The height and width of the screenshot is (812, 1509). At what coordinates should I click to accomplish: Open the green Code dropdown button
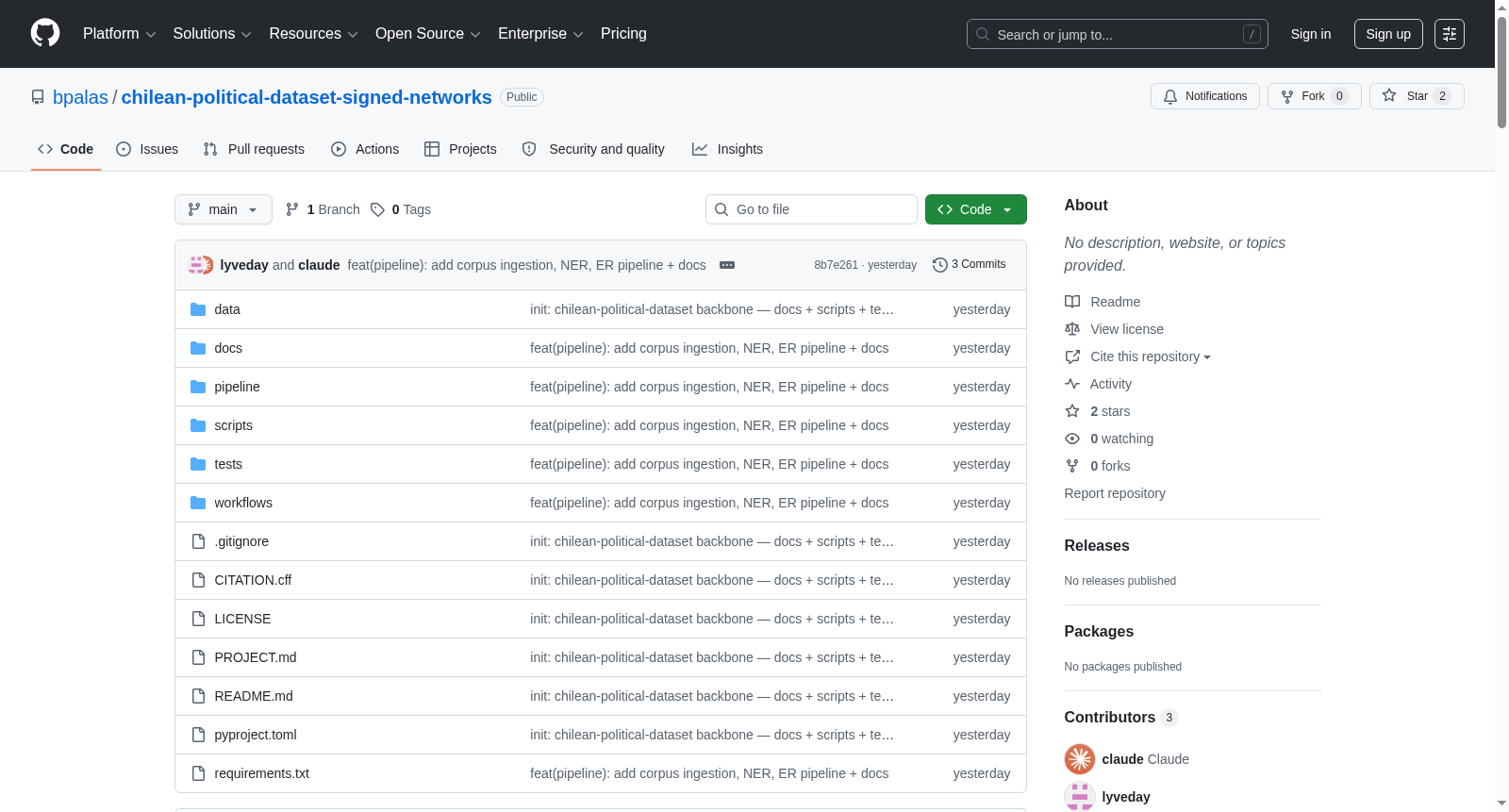(x=976, y=209)
